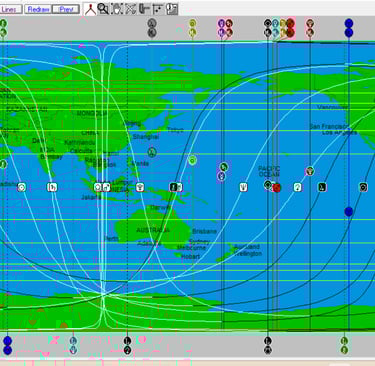Click the Brisbane city label
Screen dimensions: 375x366
click(204, 231)
